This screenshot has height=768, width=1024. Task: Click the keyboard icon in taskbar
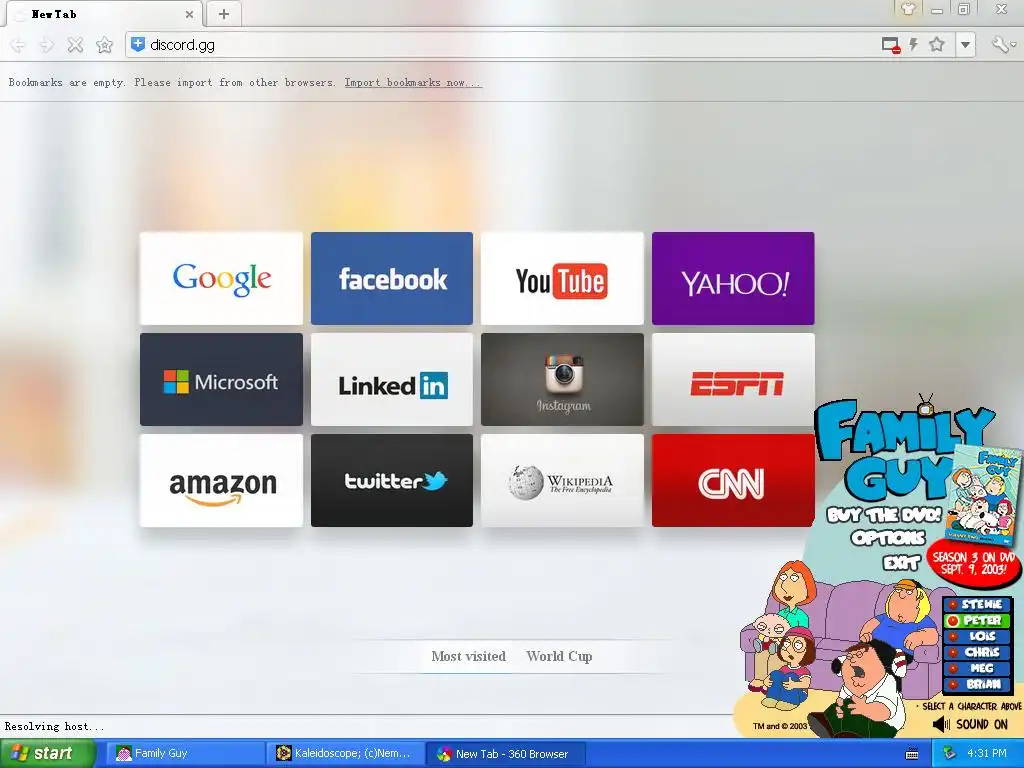(912, 754)
